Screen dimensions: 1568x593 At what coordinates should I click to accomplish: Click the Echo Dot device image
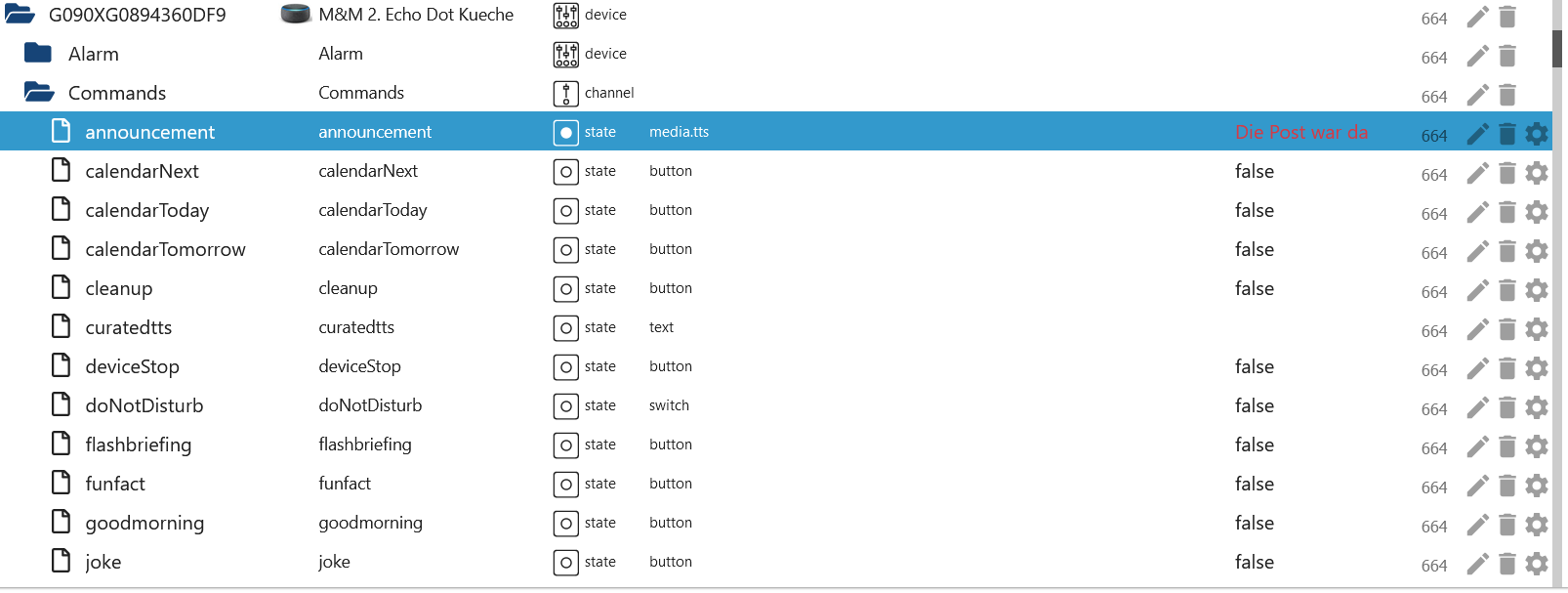(x=296, y=15)
